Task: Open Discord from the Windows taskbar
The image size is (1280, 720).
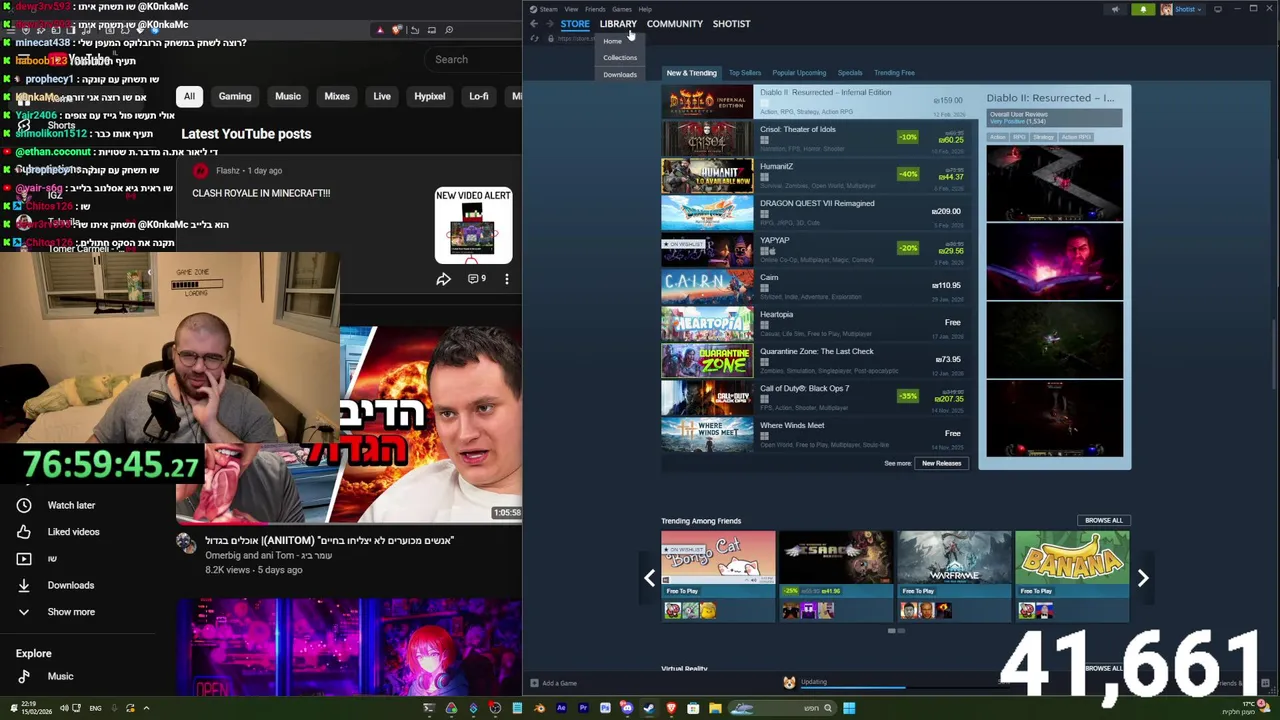Action: (x=627, y=708)
